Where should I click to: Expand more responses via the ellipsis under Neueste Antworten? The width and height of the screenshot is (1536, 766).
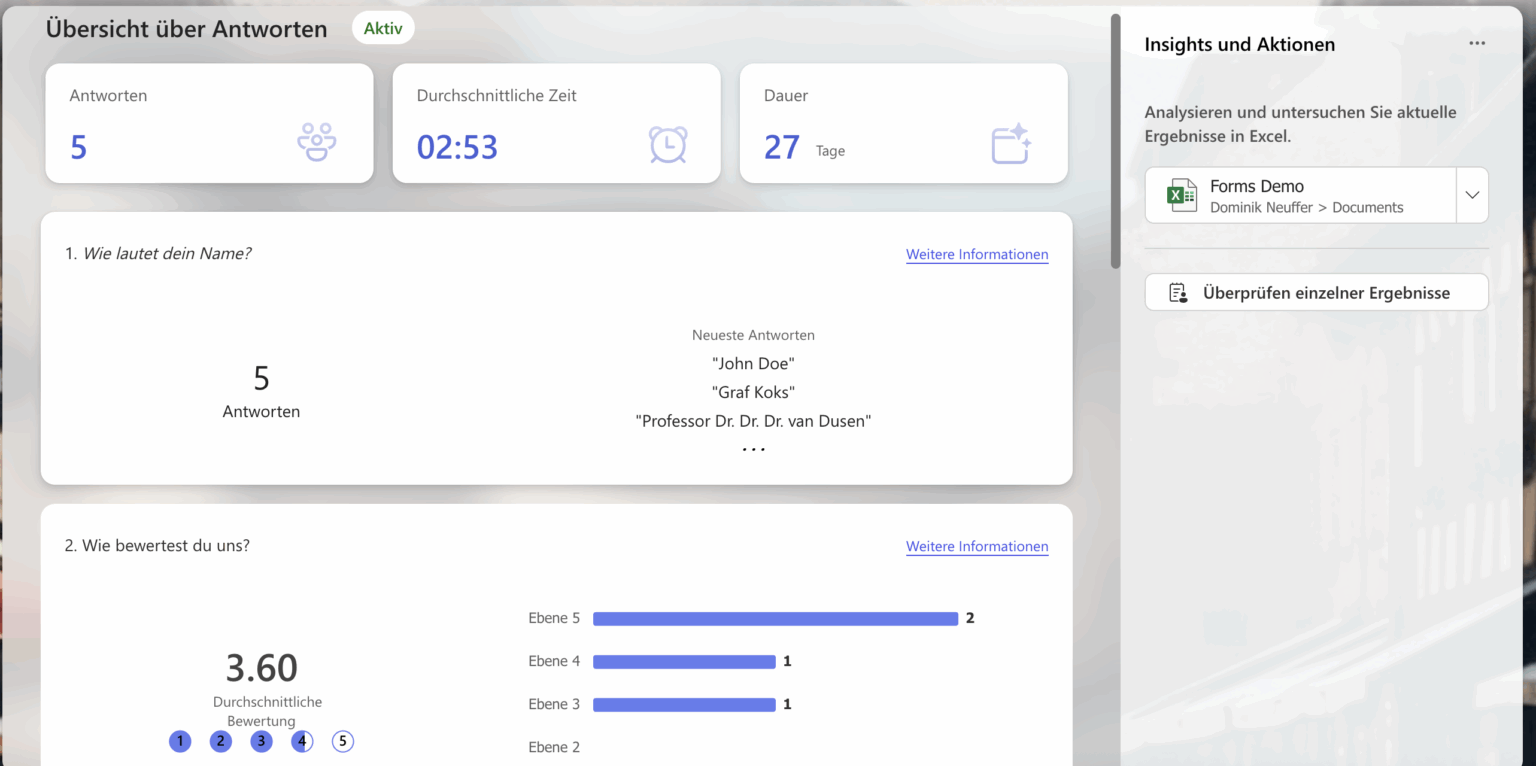(753, 447)
